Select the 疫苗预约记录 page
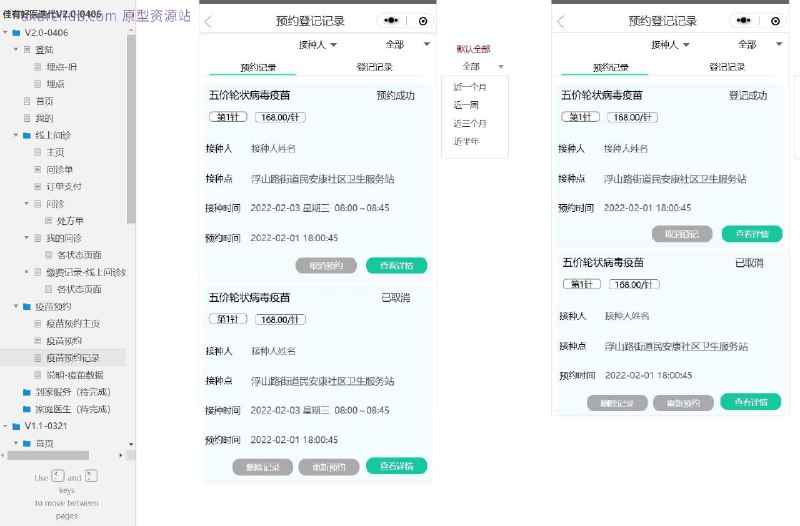Image resolution: width=800 pixels, height=526 pixels. (x=73, y=358)
